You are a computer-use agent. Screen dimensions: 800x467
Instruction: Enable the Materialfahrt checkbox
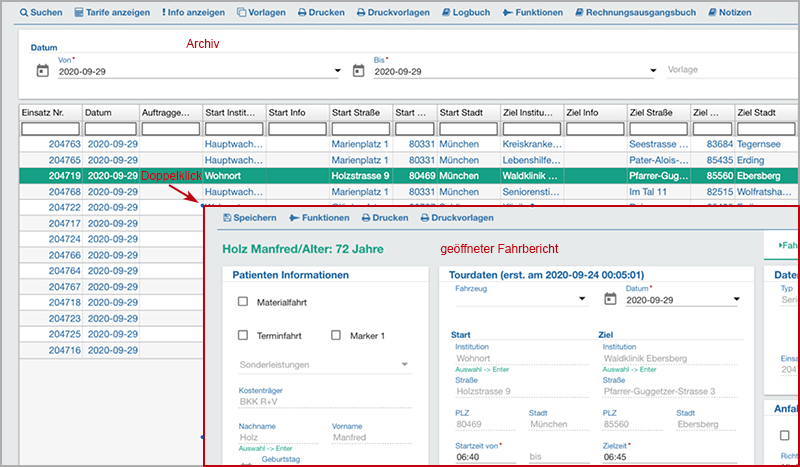[x=243, y=300]
